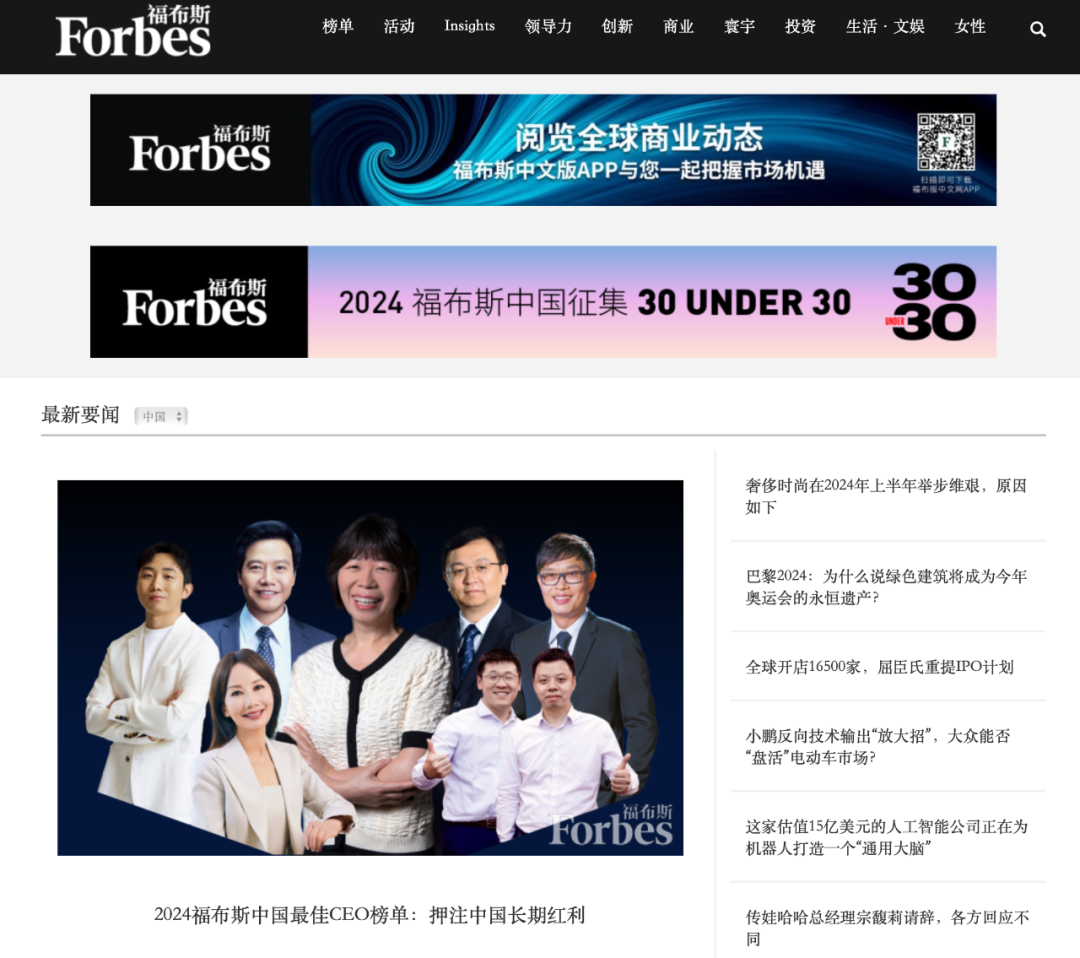Click the 30 Under 30 logo graphic
Image resolution: width=1080 pixels, height=958 pixels.
coord(933,302)
